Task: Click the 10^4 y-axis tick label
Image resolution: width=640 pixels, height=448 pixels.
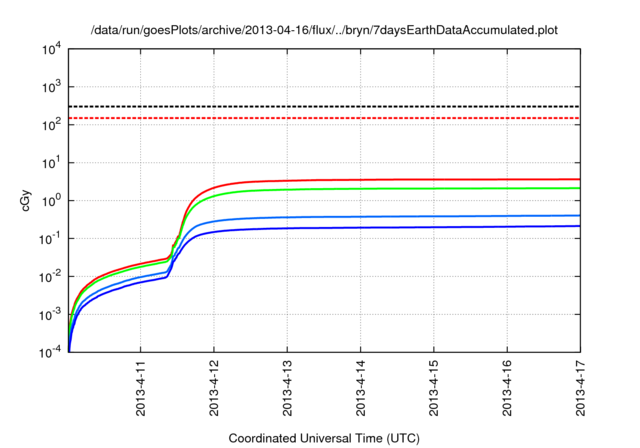Action: point(51,49)
